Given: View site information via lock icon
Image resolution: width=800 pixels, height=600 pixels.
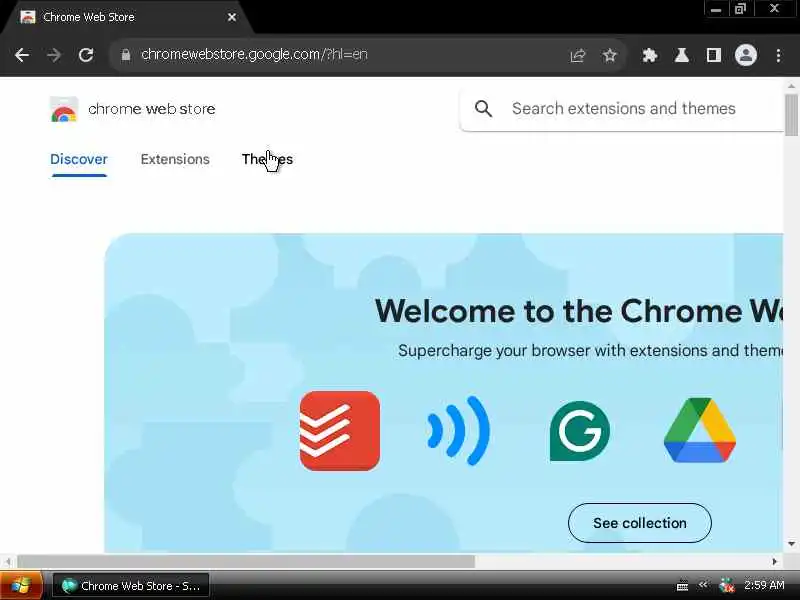Looking at the screenshot, I should pos(126,55).
